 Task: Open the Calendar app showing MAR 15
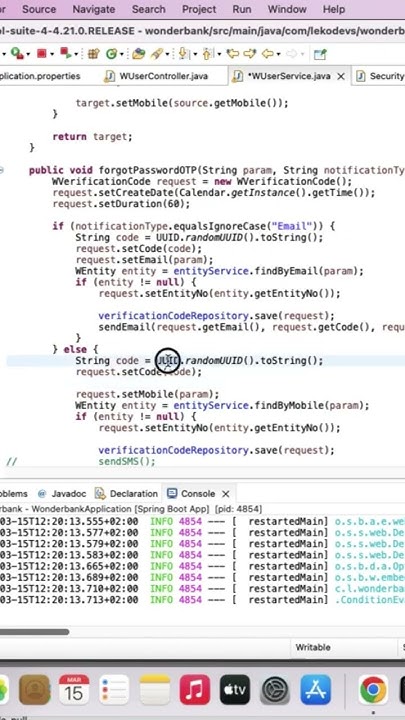(74, 689)
